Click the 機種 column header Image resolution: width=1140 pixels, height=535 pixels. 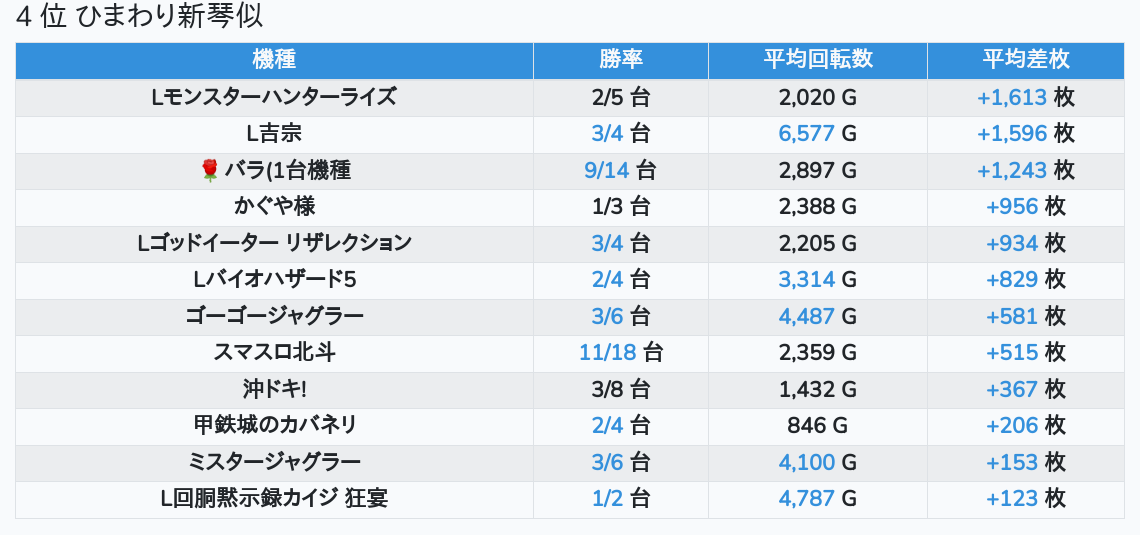click(274, 59)
